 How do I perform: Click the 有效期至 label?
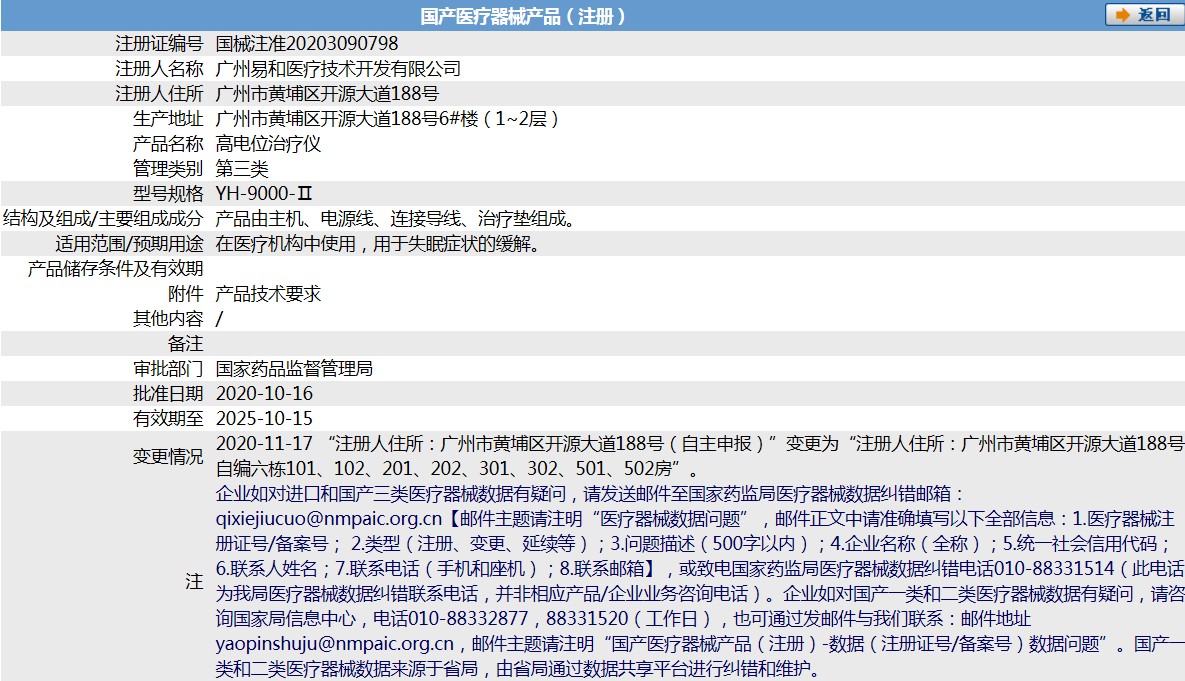(x=168, y=418)
